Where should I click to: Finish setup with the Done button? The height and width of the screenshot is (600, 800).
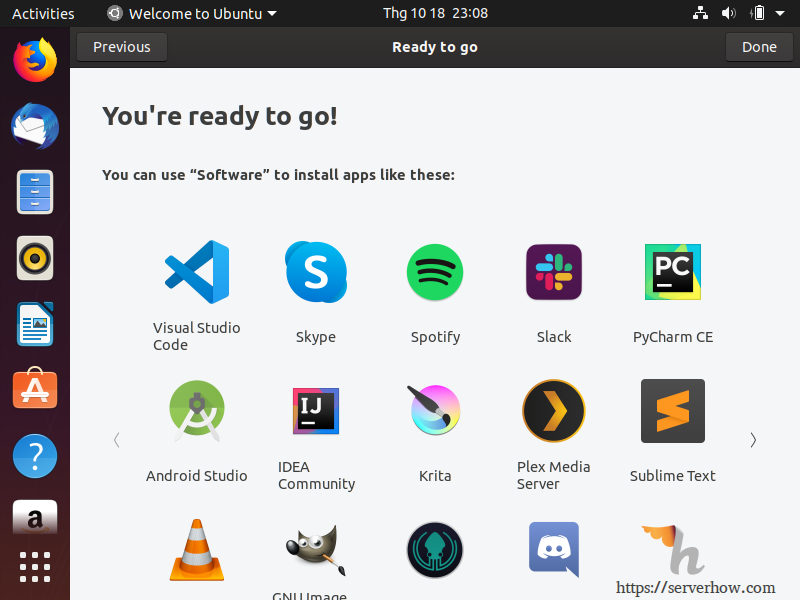pyautogui.click(x=759, y=47)
